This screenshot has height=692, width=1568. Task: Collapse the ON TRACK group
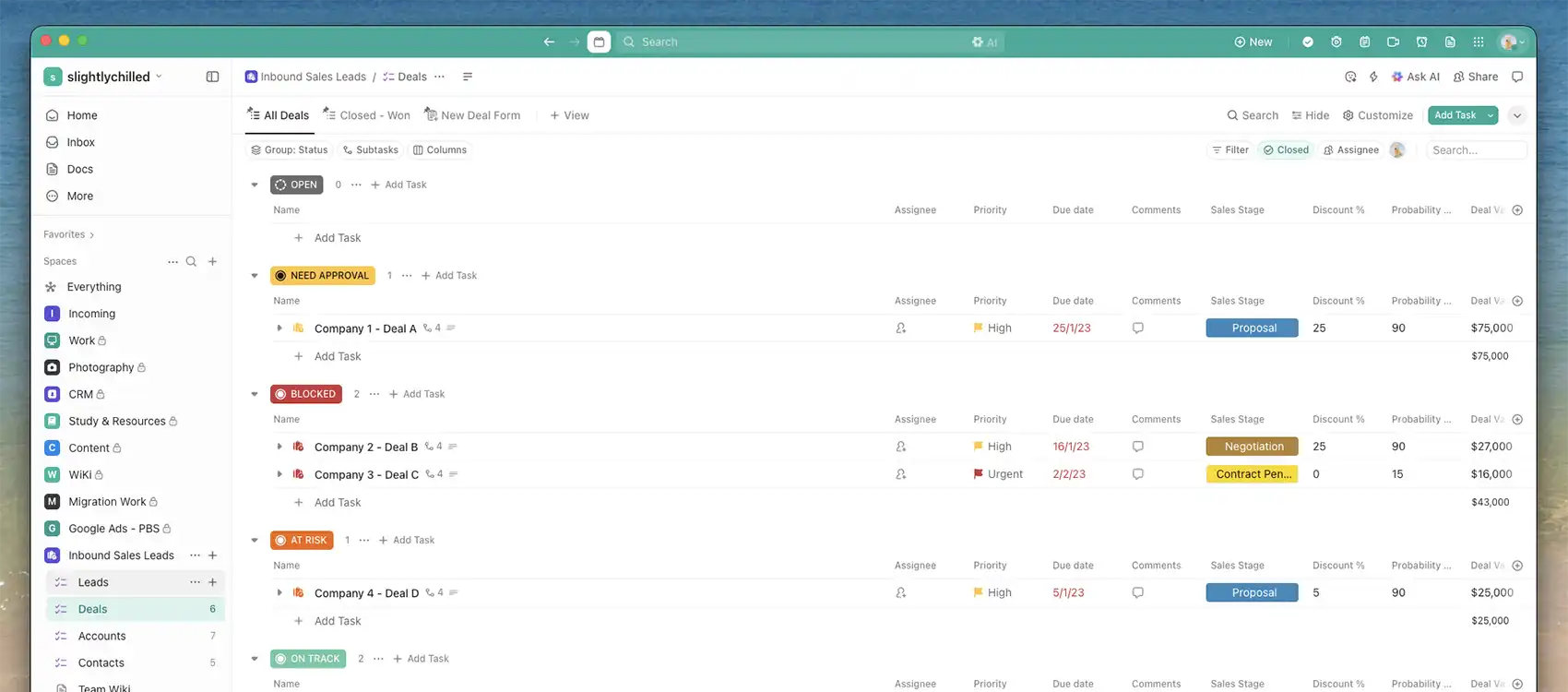(x=255, y=659)
